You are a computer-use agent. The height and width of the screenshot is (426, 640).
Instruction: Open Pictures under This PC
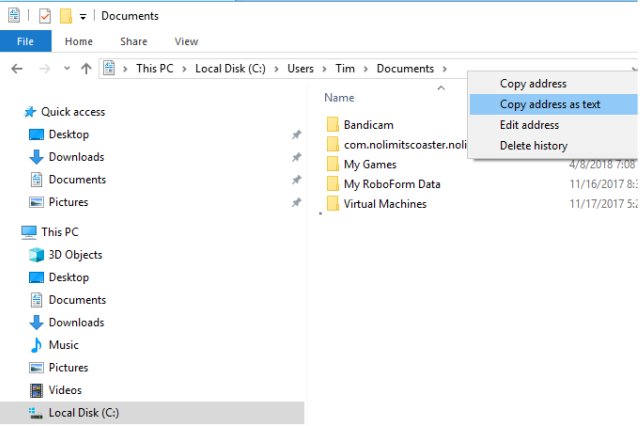(68, 368)
